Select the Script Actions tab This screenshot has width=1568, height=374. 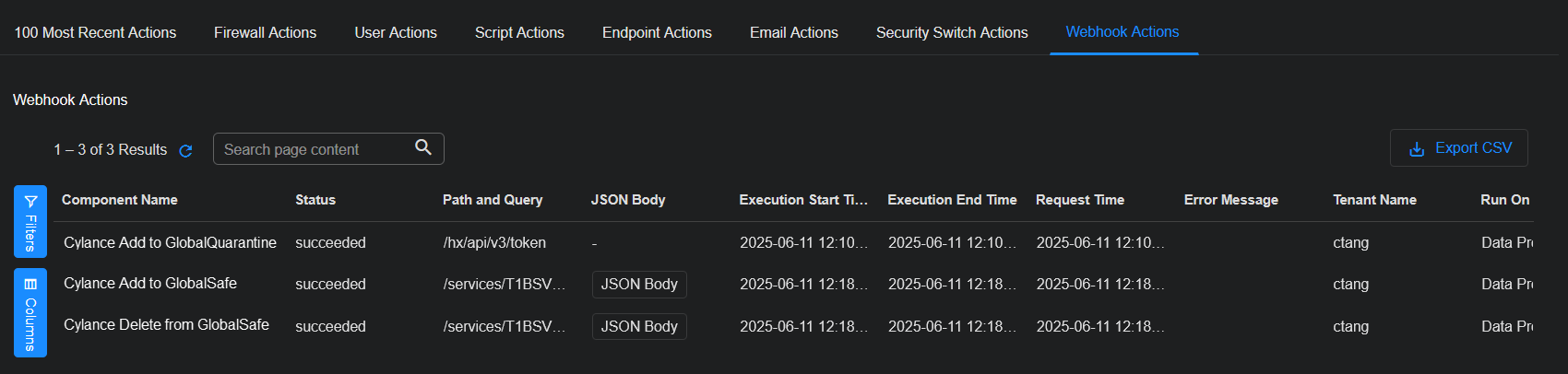pyautogui.click(x=519, y=33)
